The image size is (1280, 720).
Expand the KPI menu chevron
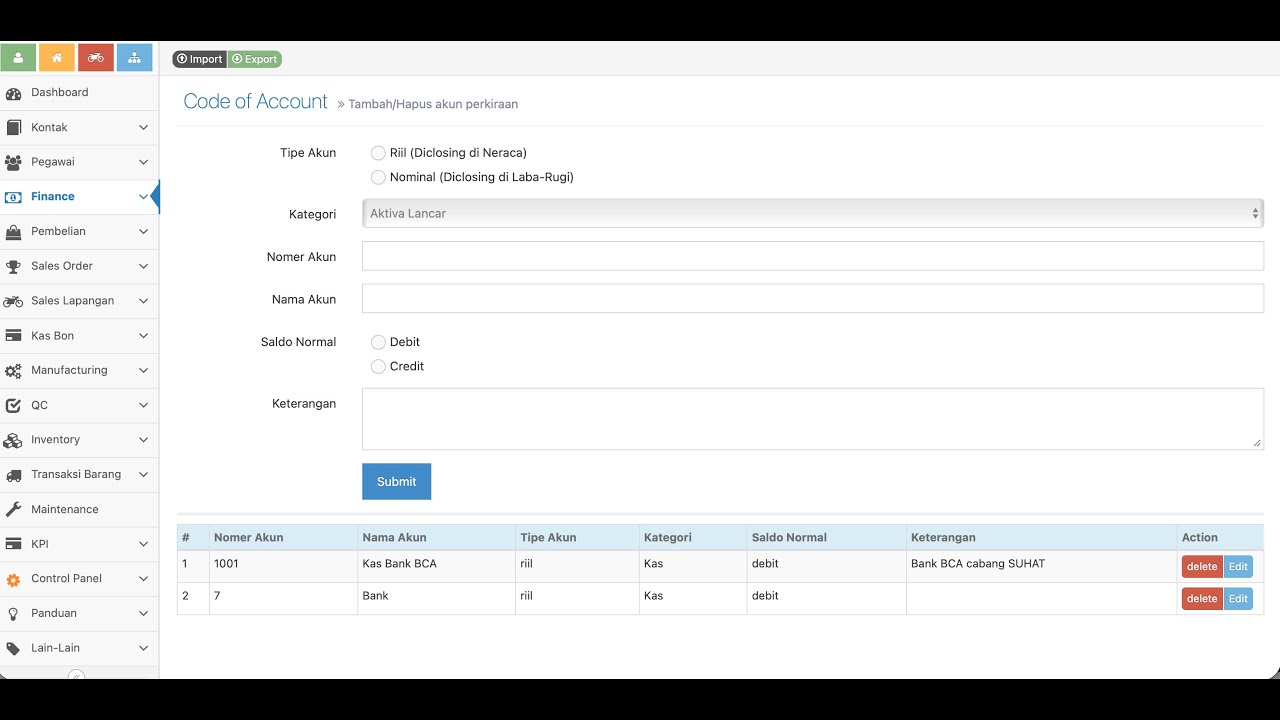(143, 544)
